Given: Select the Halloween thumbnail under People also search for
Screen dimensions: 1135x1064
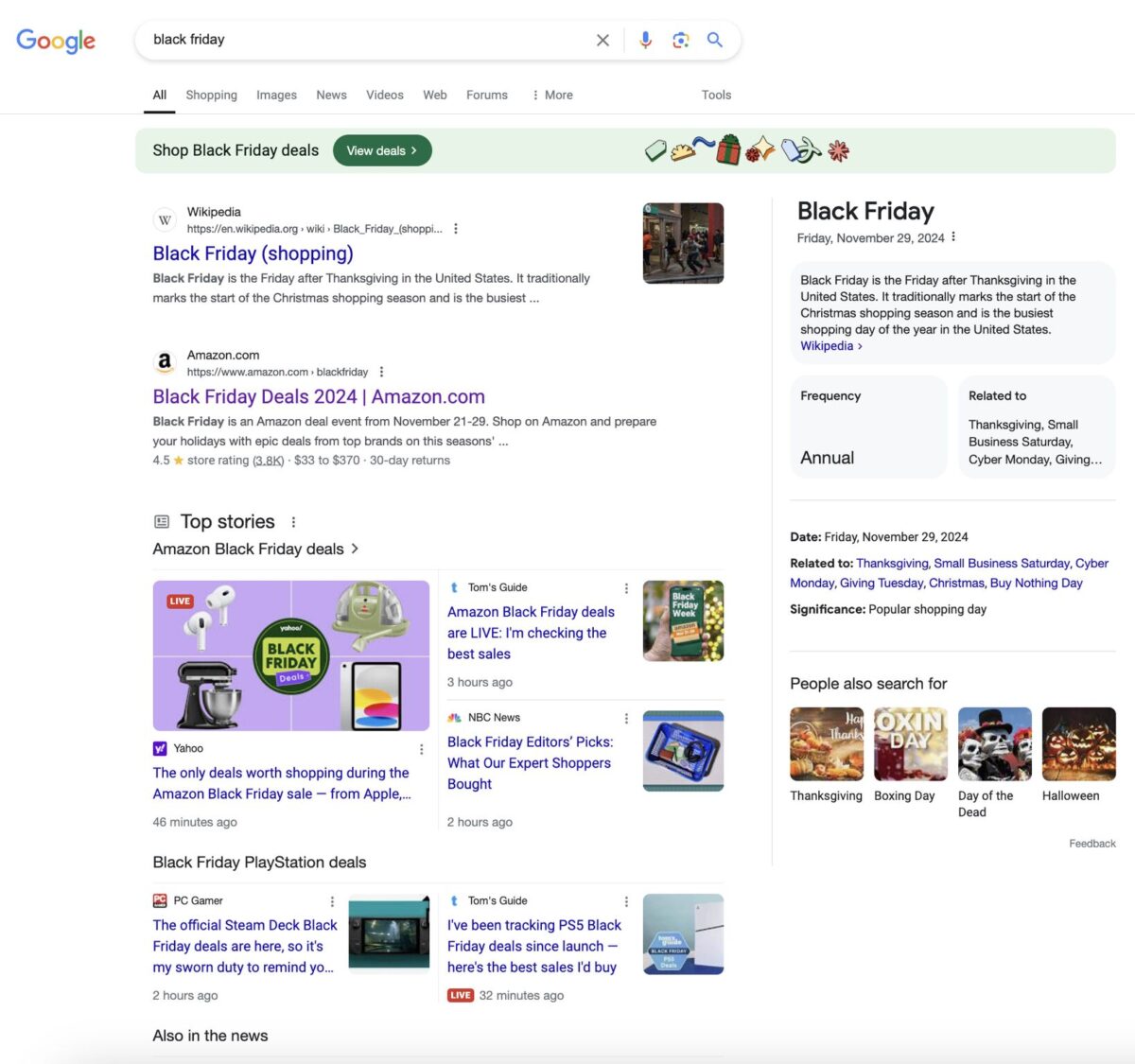Looking at the screenshot, I should coord(1078,743).
